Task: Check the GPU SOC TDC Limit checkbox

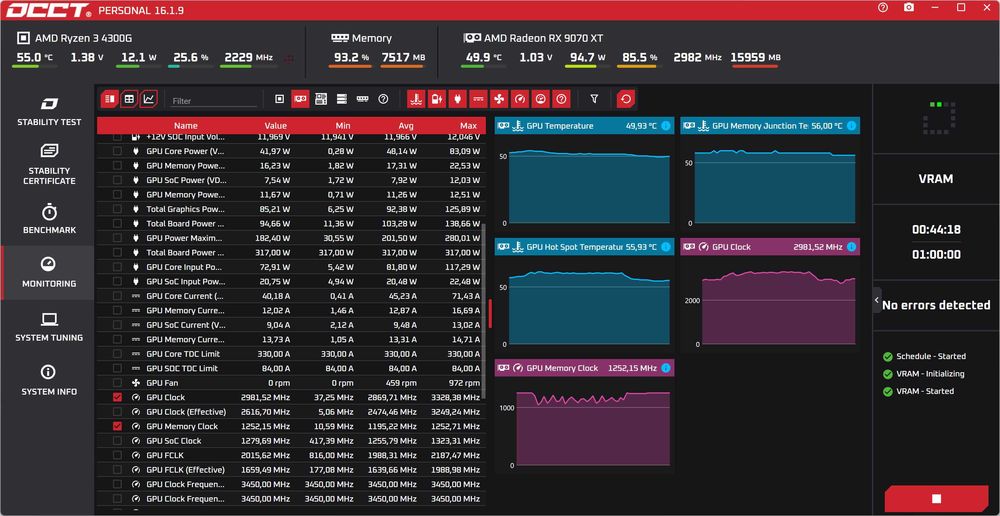Action: [x=117, y=368]
